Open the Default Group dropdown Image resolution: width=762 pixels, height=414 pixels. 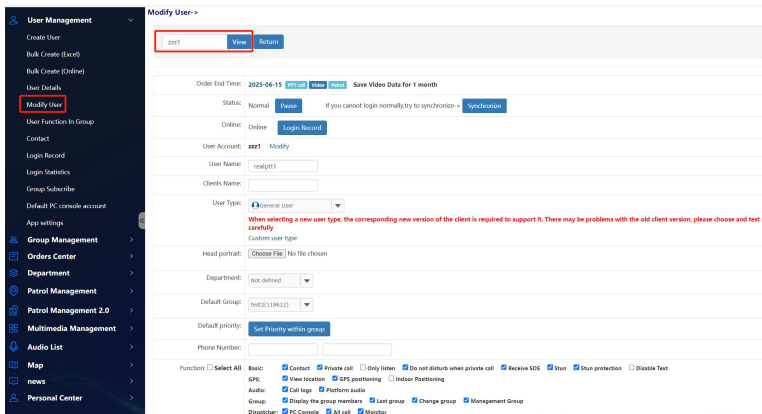[306, 305]
